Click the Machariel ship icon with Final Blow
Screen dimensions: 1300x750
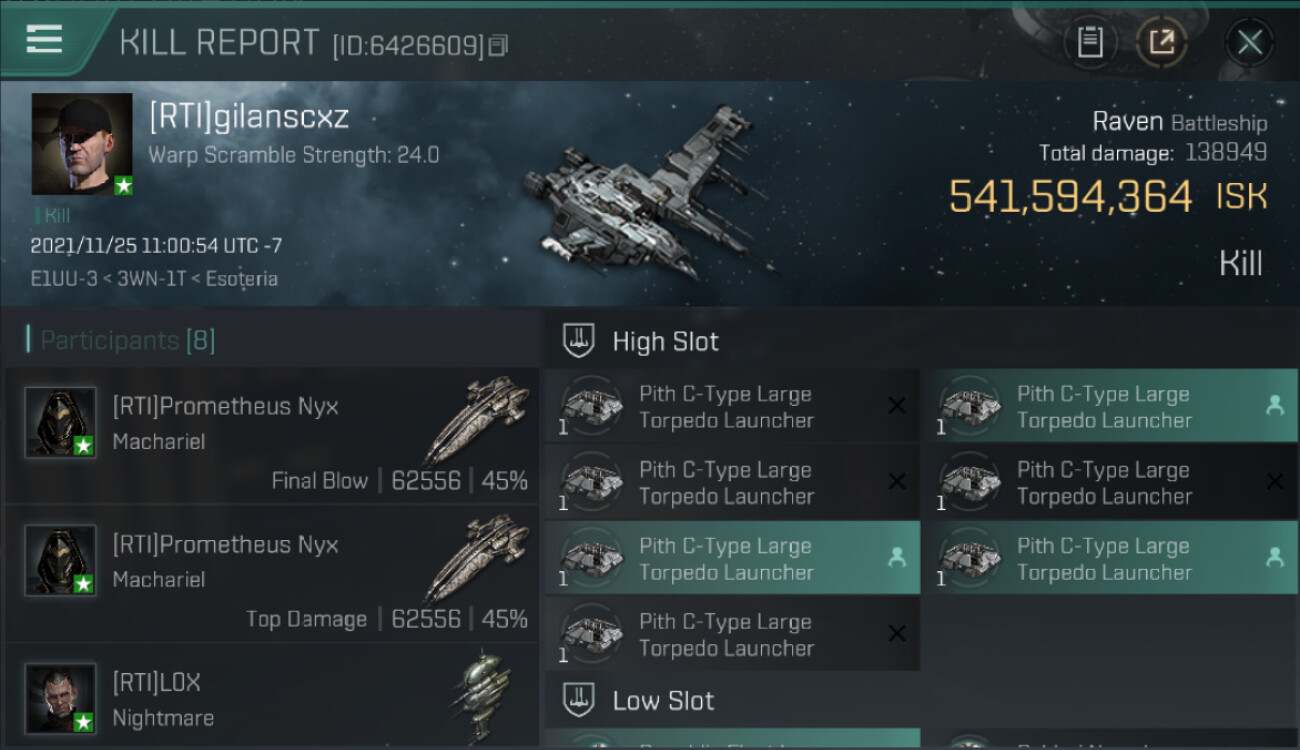476,420
